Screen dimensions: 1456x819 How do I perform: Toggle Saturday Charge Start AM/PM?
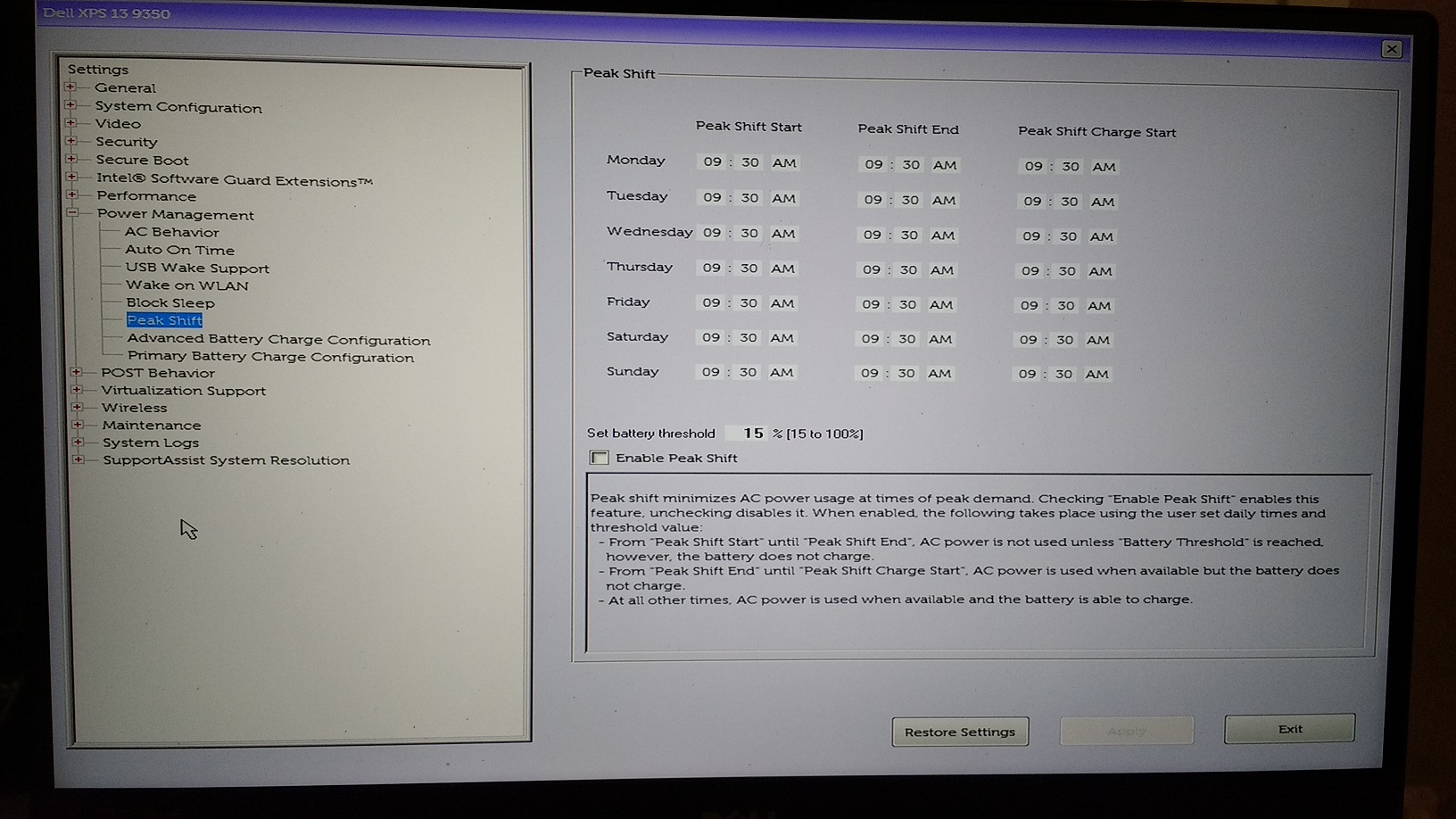[1098, 340]
